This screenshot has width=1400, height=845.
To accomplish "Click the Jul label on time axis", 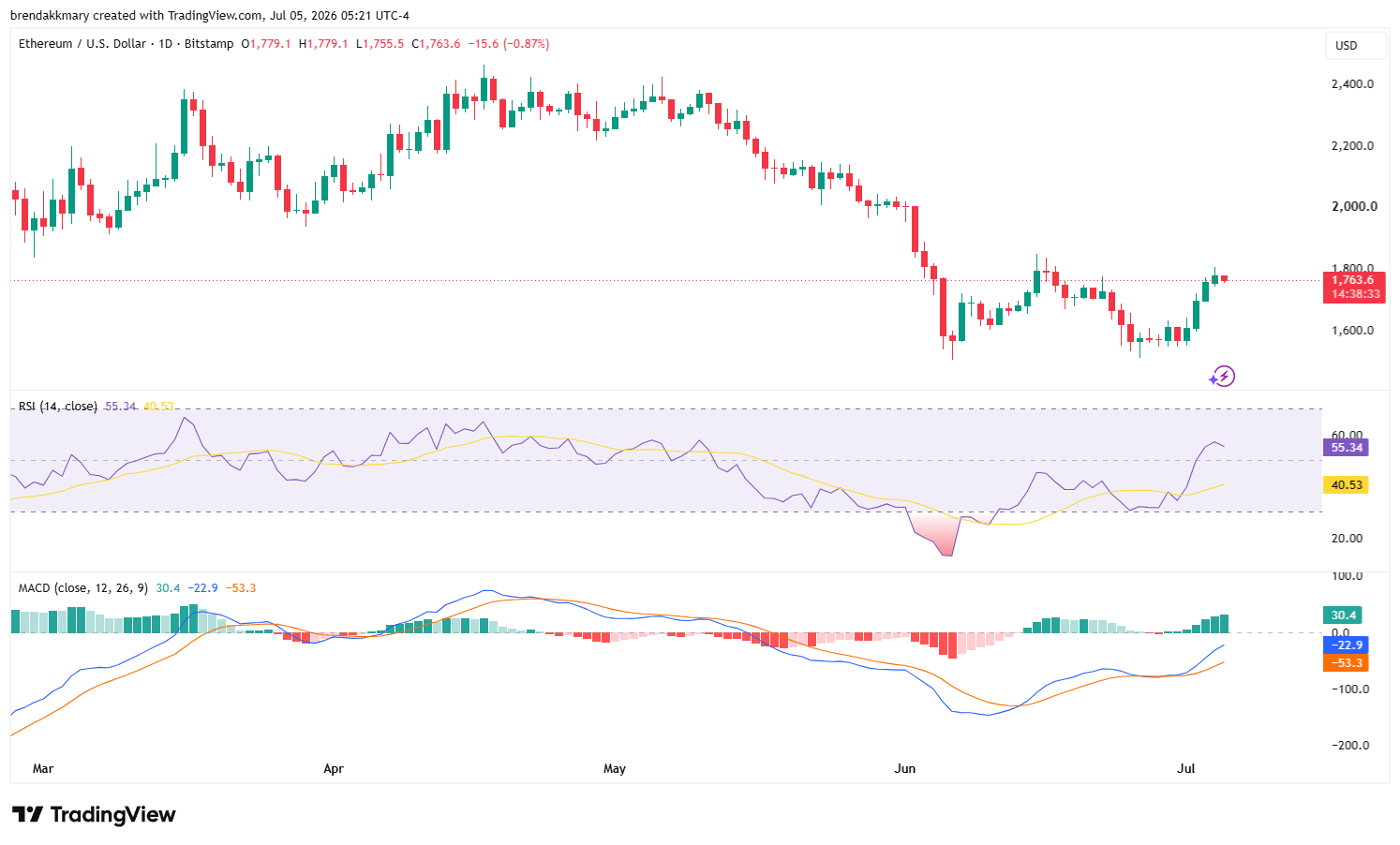I will [x=1186, y=769].
